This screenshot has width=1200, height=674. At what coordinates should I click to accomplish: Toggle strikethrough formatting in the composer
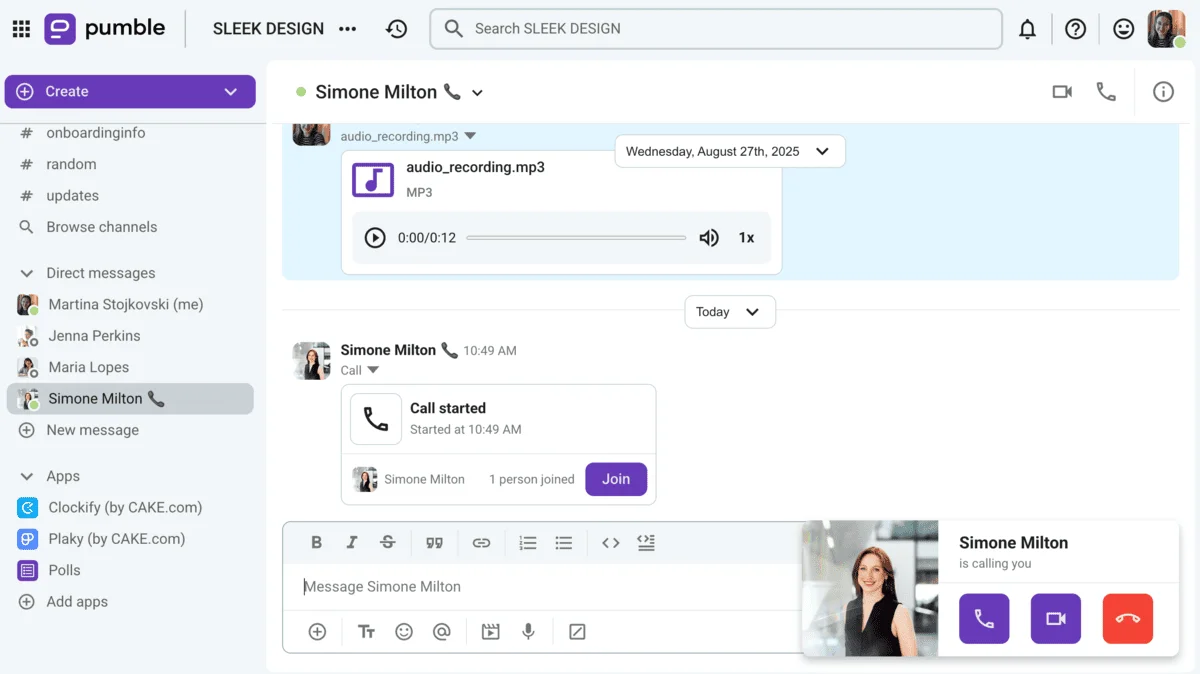pyautogui.click(x=388, y=542)
